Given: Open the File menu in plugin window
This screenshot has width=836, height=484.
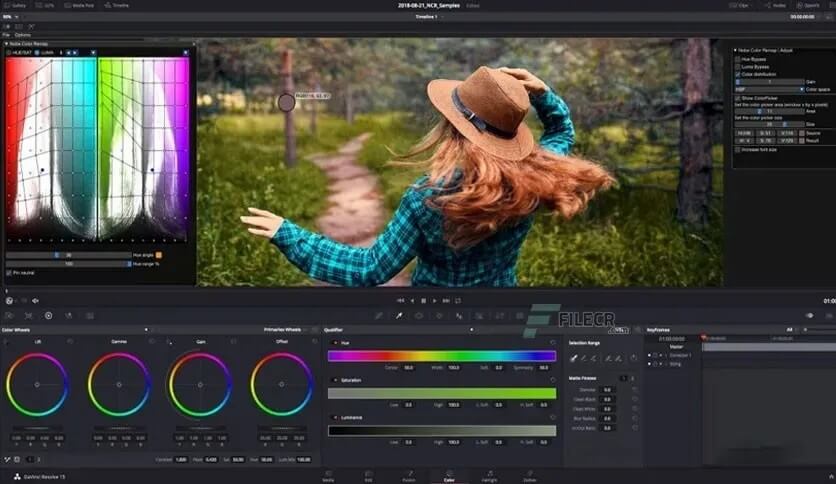Looking at the screenshot, I should (x=6, y=35).
